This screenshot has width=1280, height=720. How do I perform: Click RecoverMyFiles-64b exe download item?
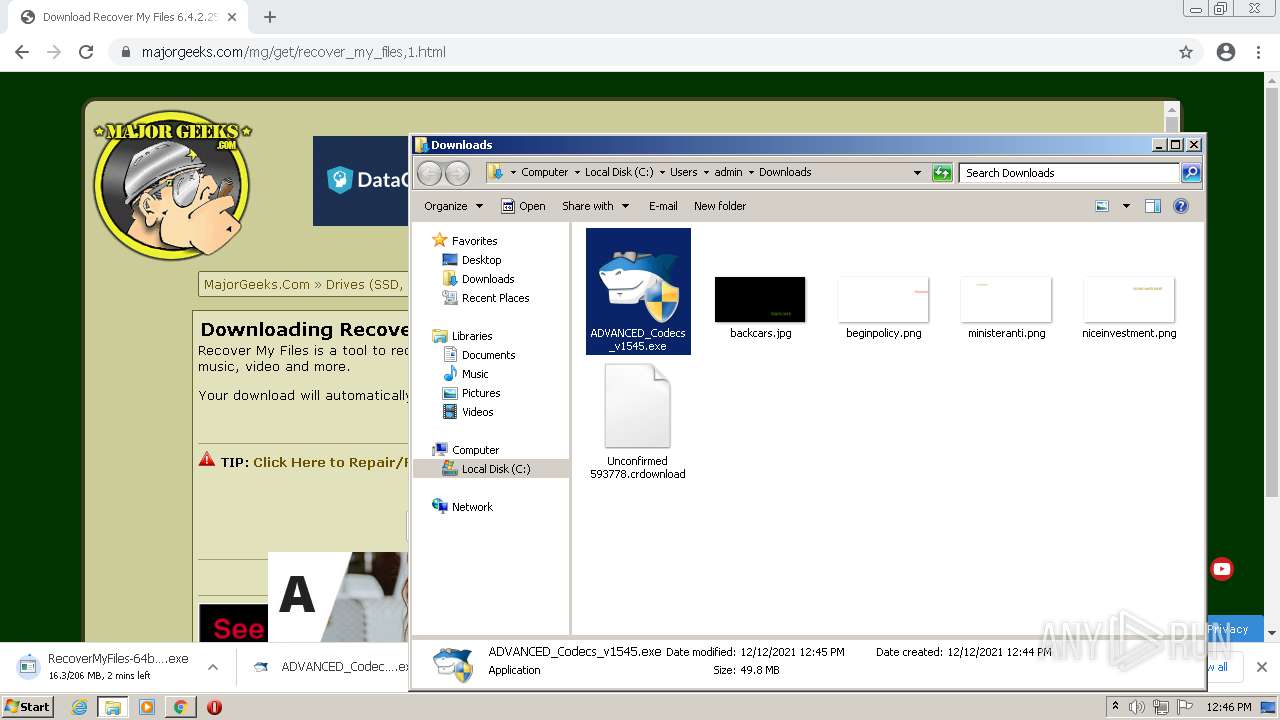click(x=105, y=667)
